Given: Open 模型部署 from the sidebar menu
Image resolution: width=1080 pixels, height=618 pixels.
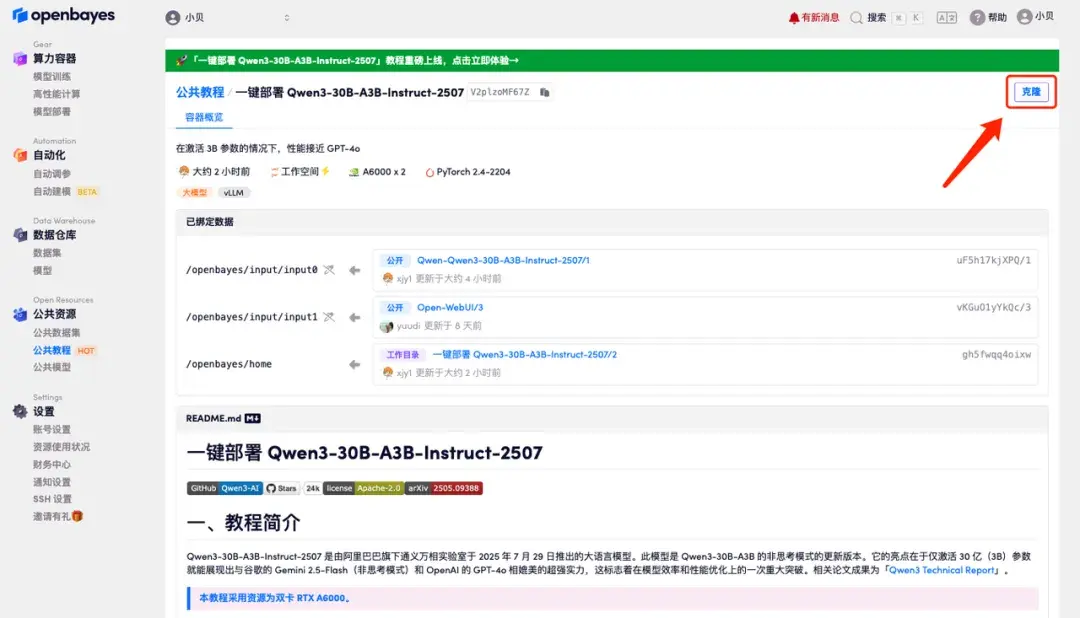Looking at the screenshot, I should (x=50, y=112).
